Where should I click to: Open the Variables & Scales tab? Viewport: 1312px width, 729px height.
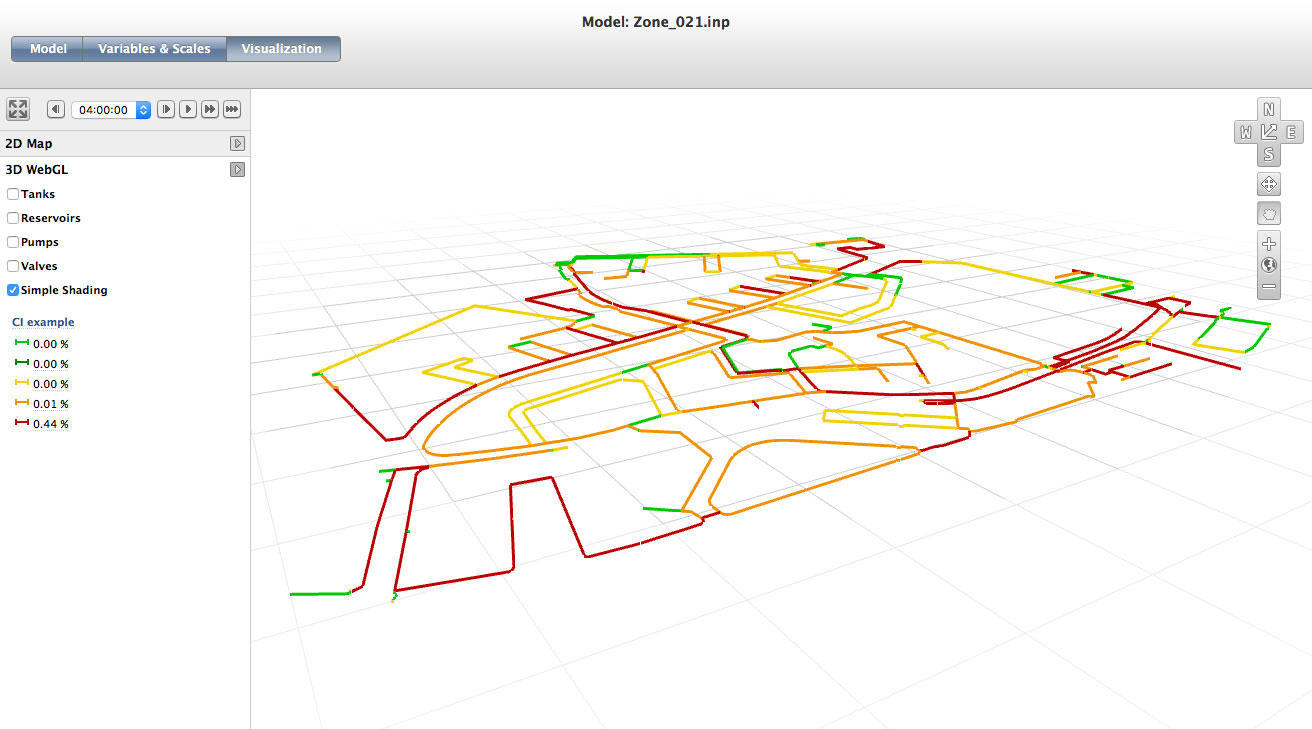coord(155,49)
